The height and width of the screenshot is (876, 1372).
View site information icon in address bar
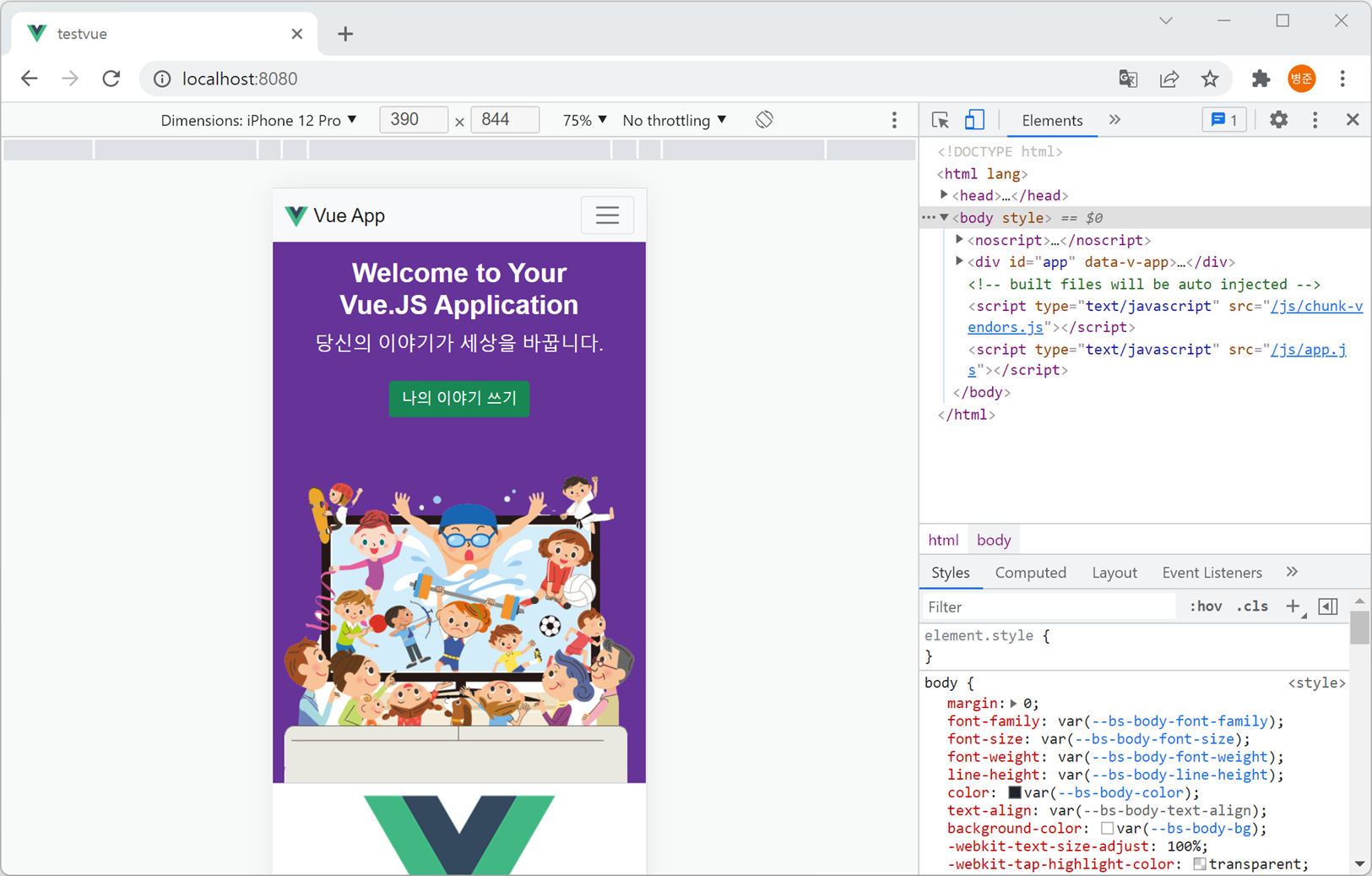pos(162,79)
